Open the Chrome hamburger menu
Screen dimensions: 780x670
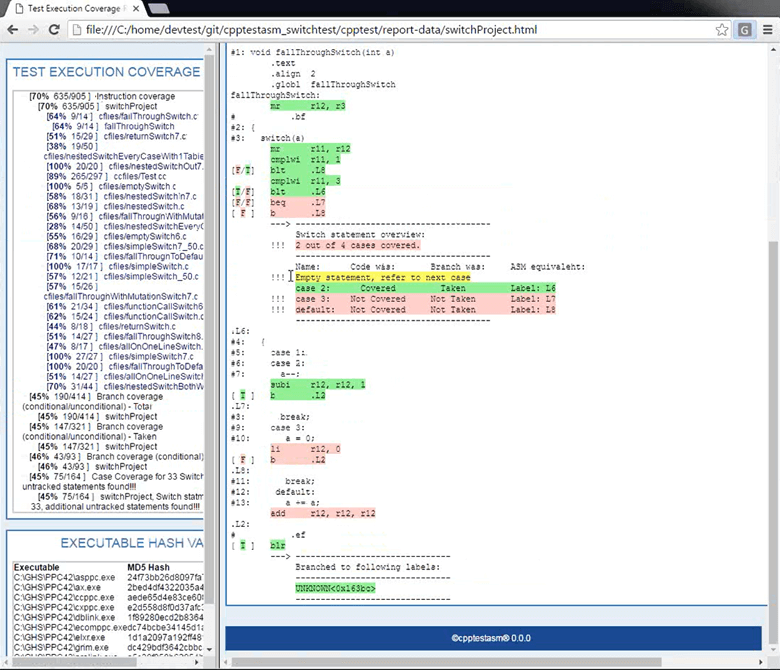tap(768, 30)
